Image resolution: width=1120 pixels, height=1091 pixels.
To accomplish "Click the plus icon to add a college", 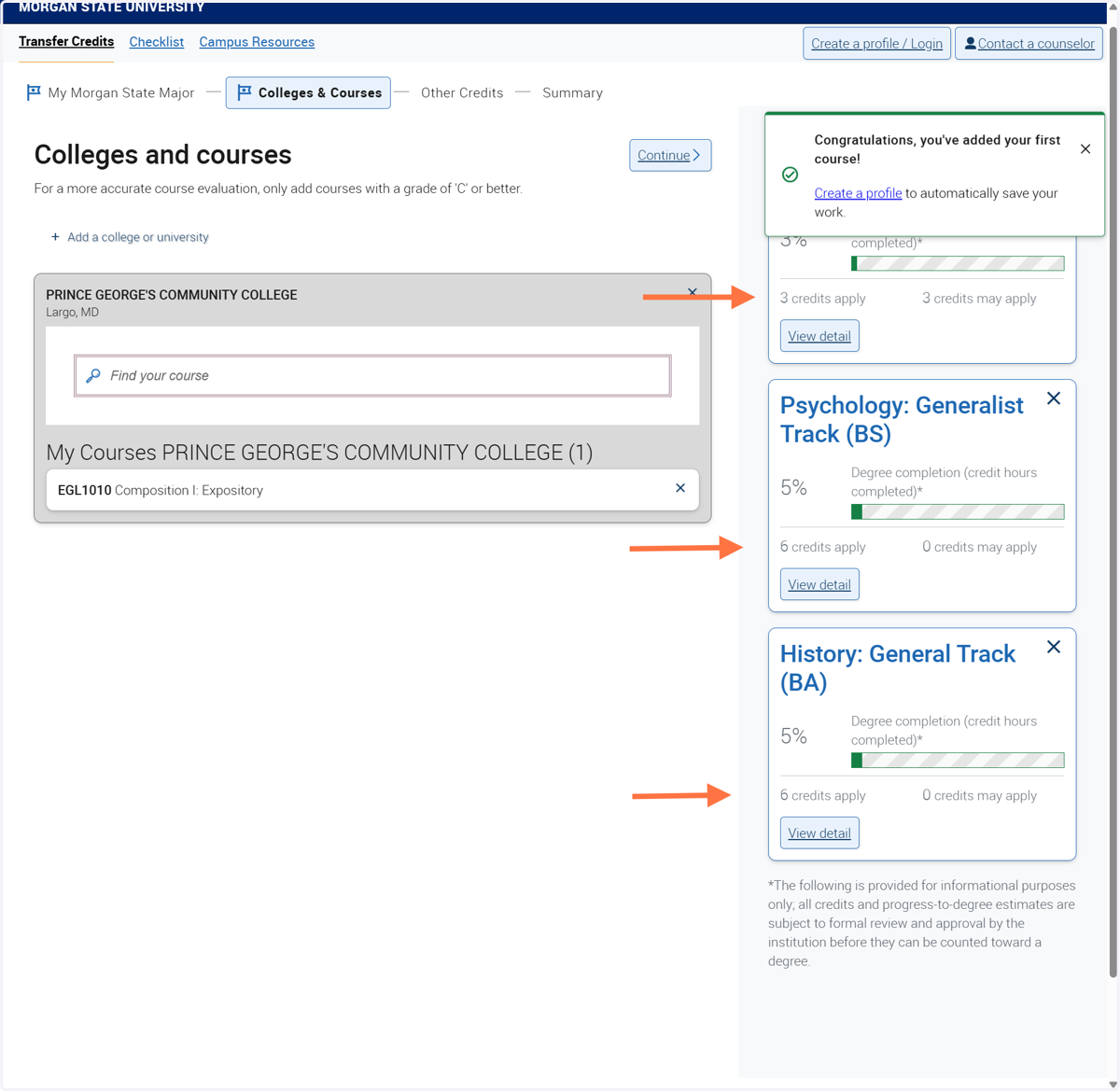I will pos(55,237).
